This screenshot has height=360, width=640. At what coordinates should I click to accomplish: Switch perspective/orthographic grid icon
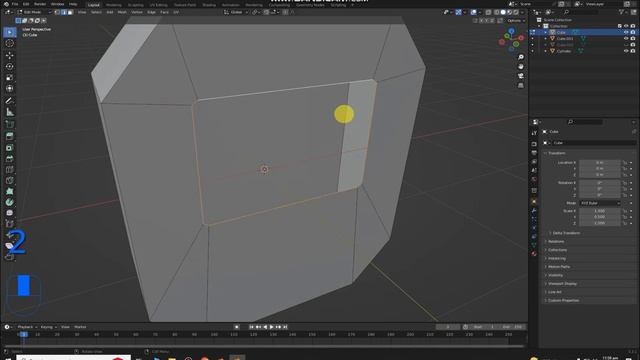521,85
